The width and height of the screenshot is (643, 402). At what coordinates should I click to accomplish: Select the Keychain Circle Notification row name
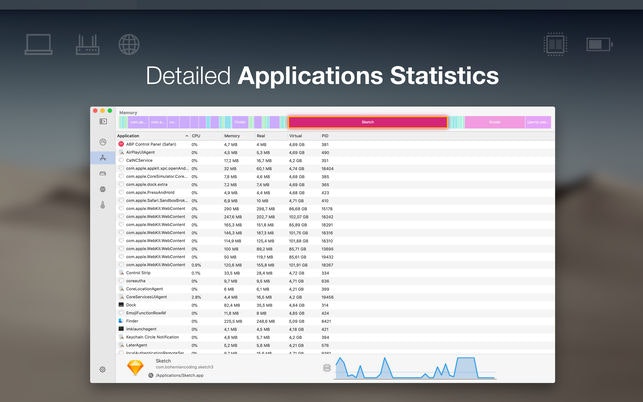153,337
